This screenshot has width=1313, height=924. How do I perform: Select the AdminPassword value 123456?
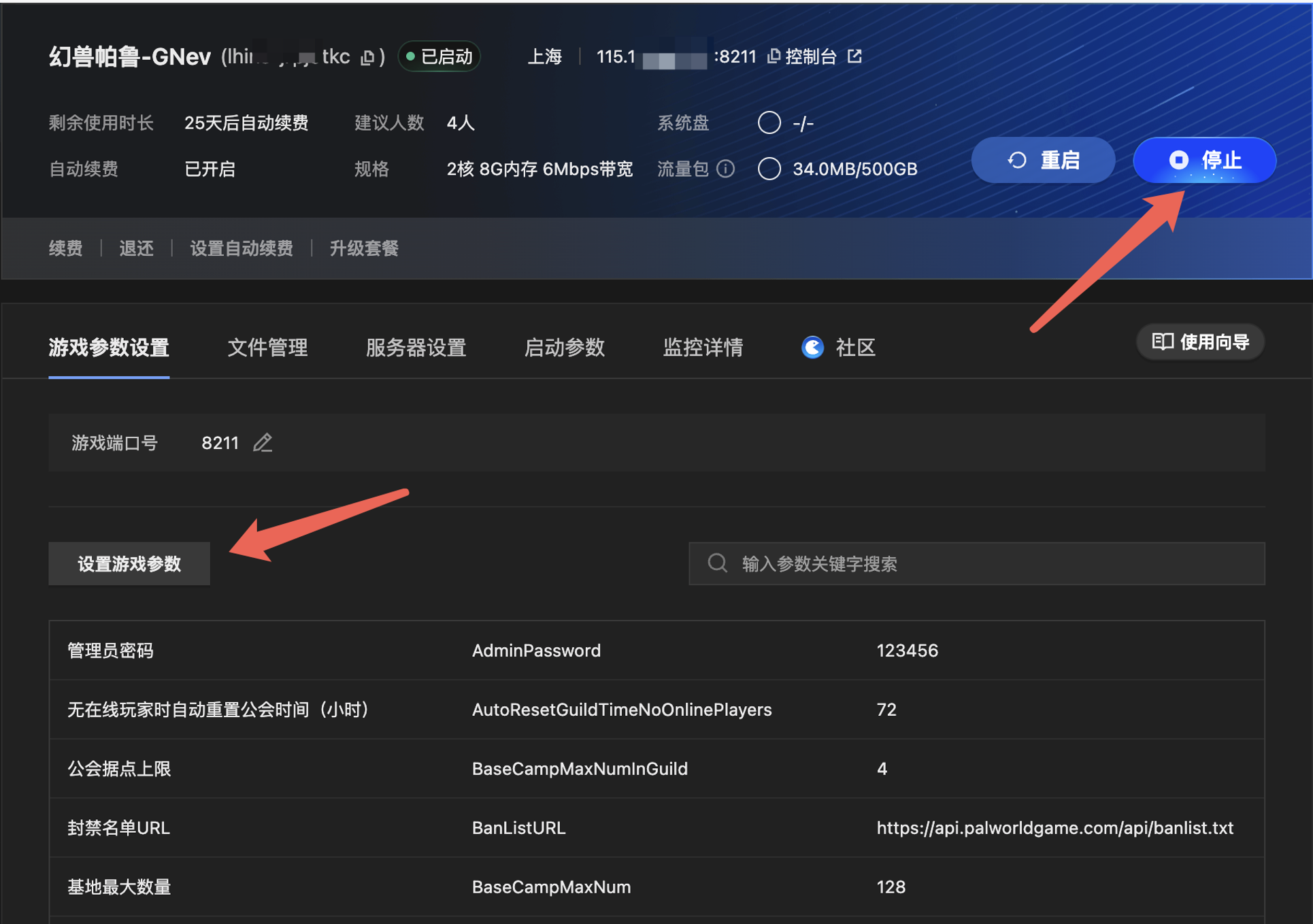tap(907, 650)
